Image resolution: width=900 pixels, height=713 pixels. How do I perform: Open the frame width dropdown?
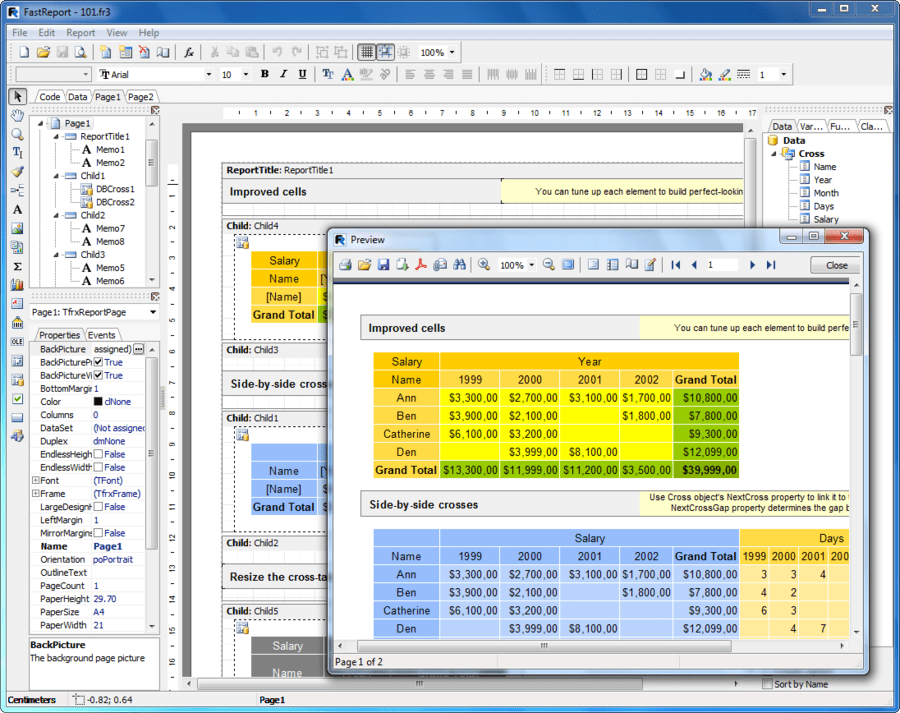tap(783, 74)
